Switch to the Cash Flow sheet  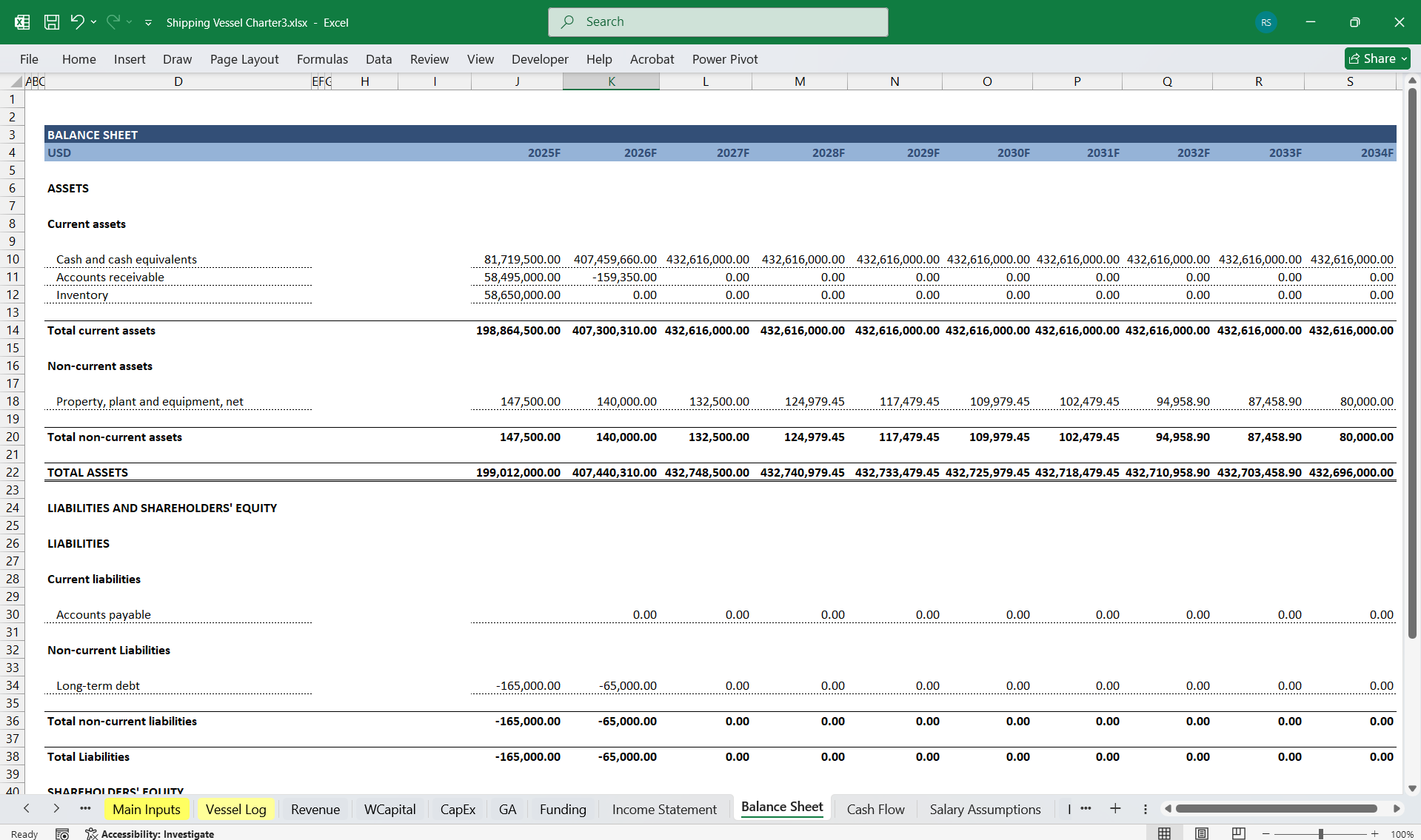pyautogui.click(x=875, y=809)
